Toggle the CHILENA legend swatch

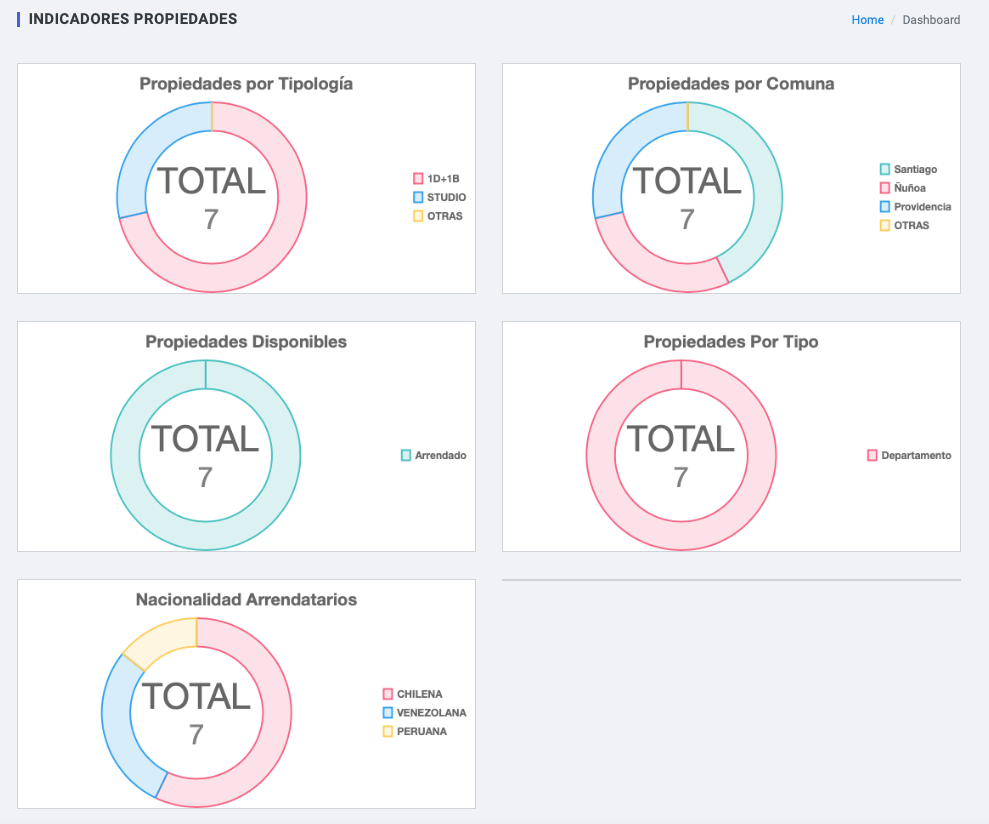point(388,694)
